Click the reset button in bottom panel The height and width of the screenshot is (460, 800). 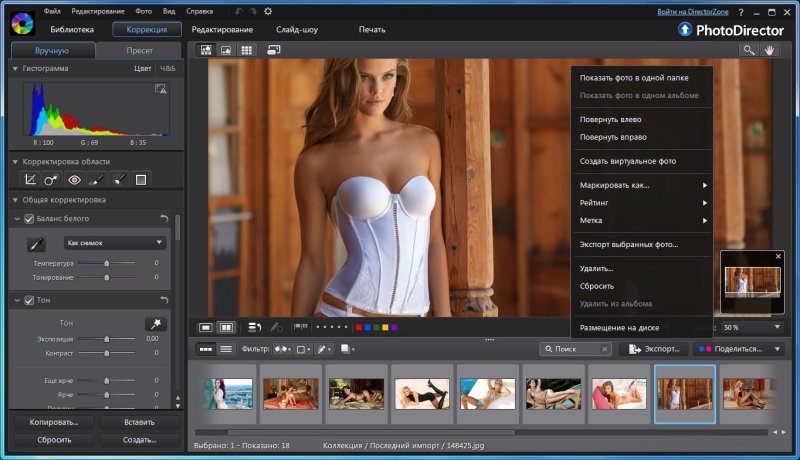click(x=54, y=440)
